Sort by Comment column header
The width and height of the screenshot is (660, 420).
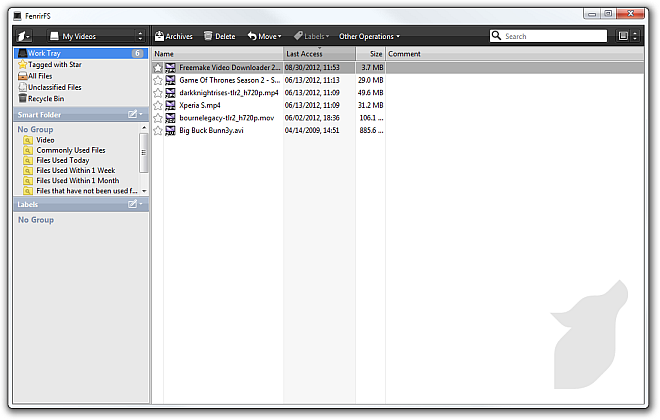(514, 54)
